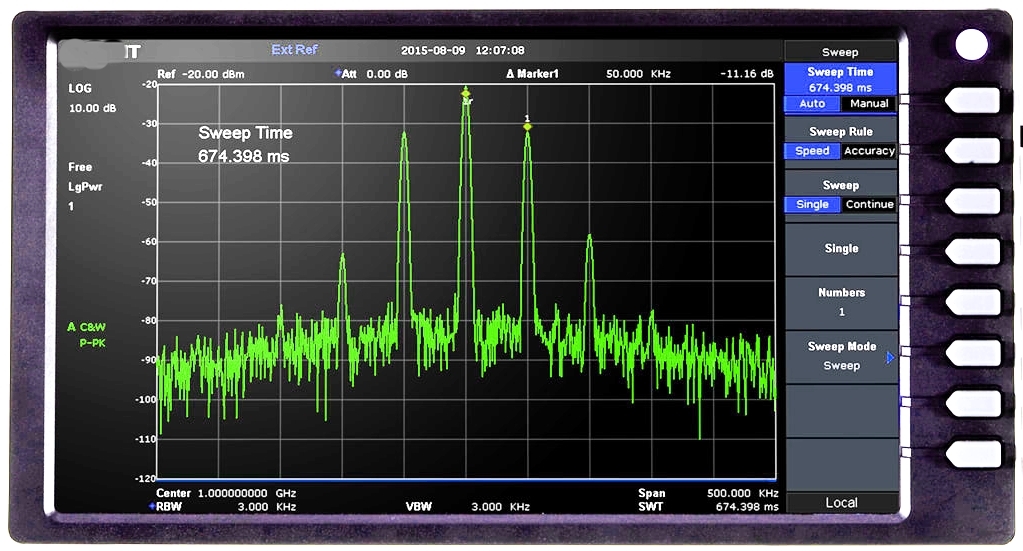1023x551 pixels.
Task: Choose Speed under Sweep Rule
Action: point(812,151)
